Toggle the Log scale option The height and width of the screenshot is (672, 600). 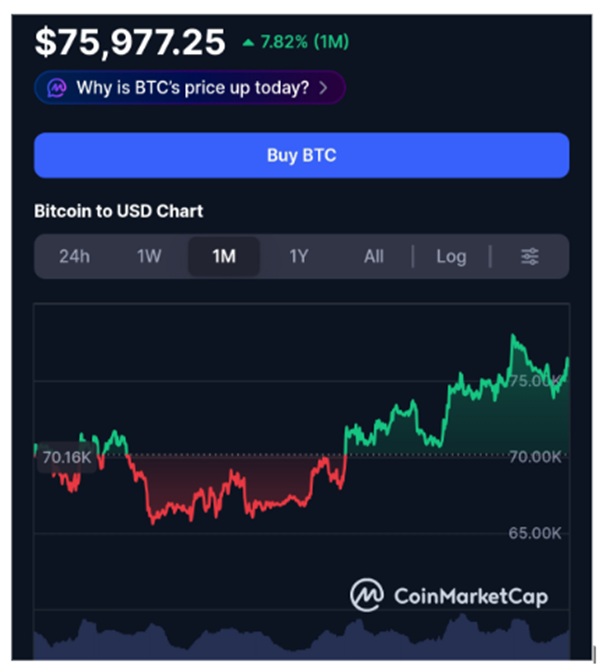[451, 257]
